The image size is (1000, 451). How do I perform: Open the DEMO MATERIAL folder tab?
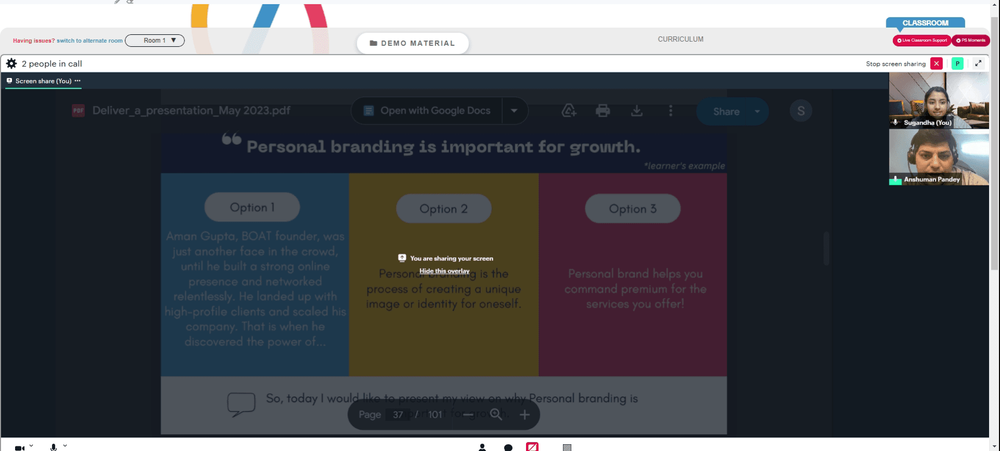click(x=413, y=43)
